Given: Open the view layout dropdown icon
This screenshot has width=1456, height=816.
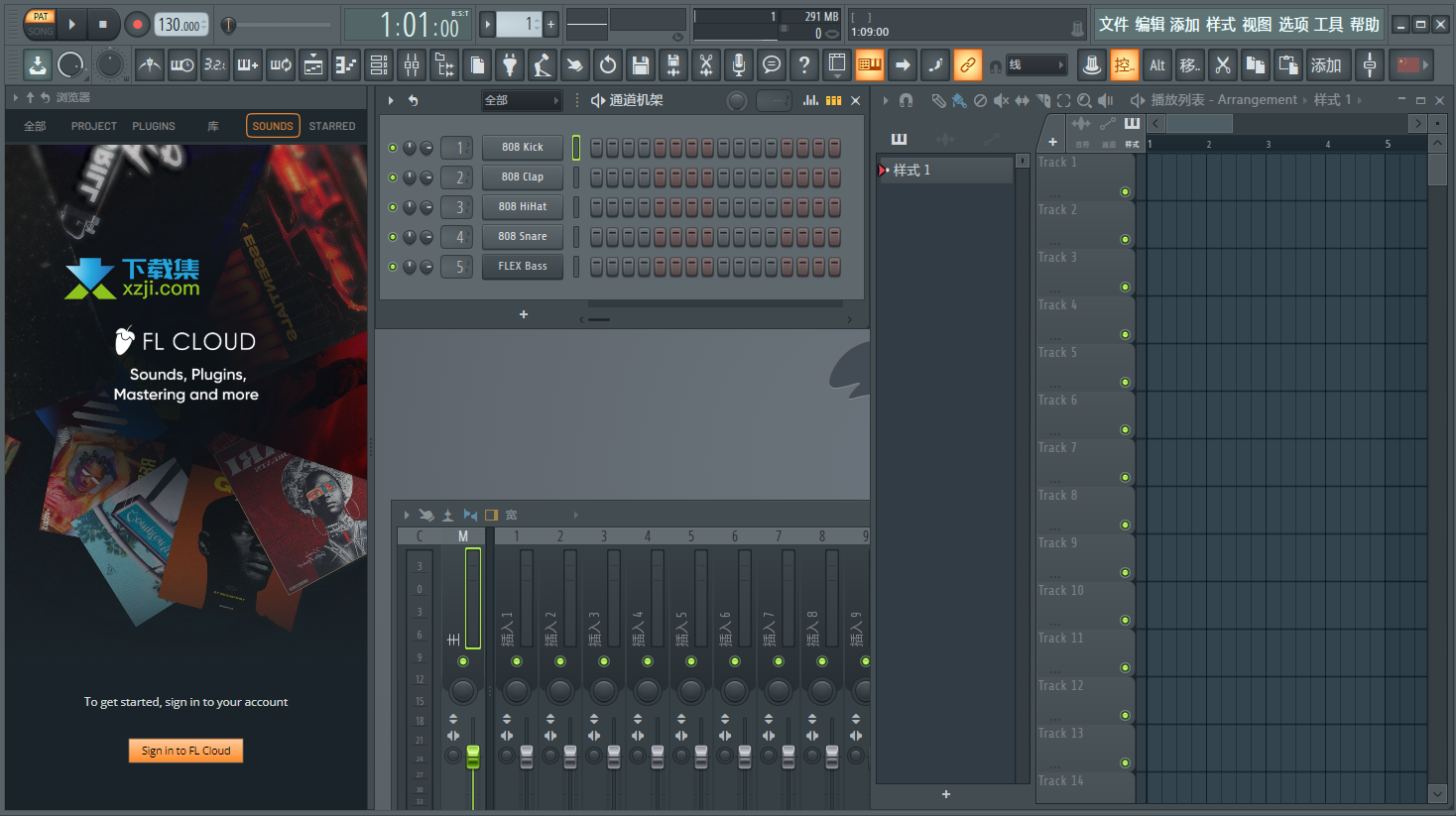Looking at the screenshot, I should click(837, 65).
